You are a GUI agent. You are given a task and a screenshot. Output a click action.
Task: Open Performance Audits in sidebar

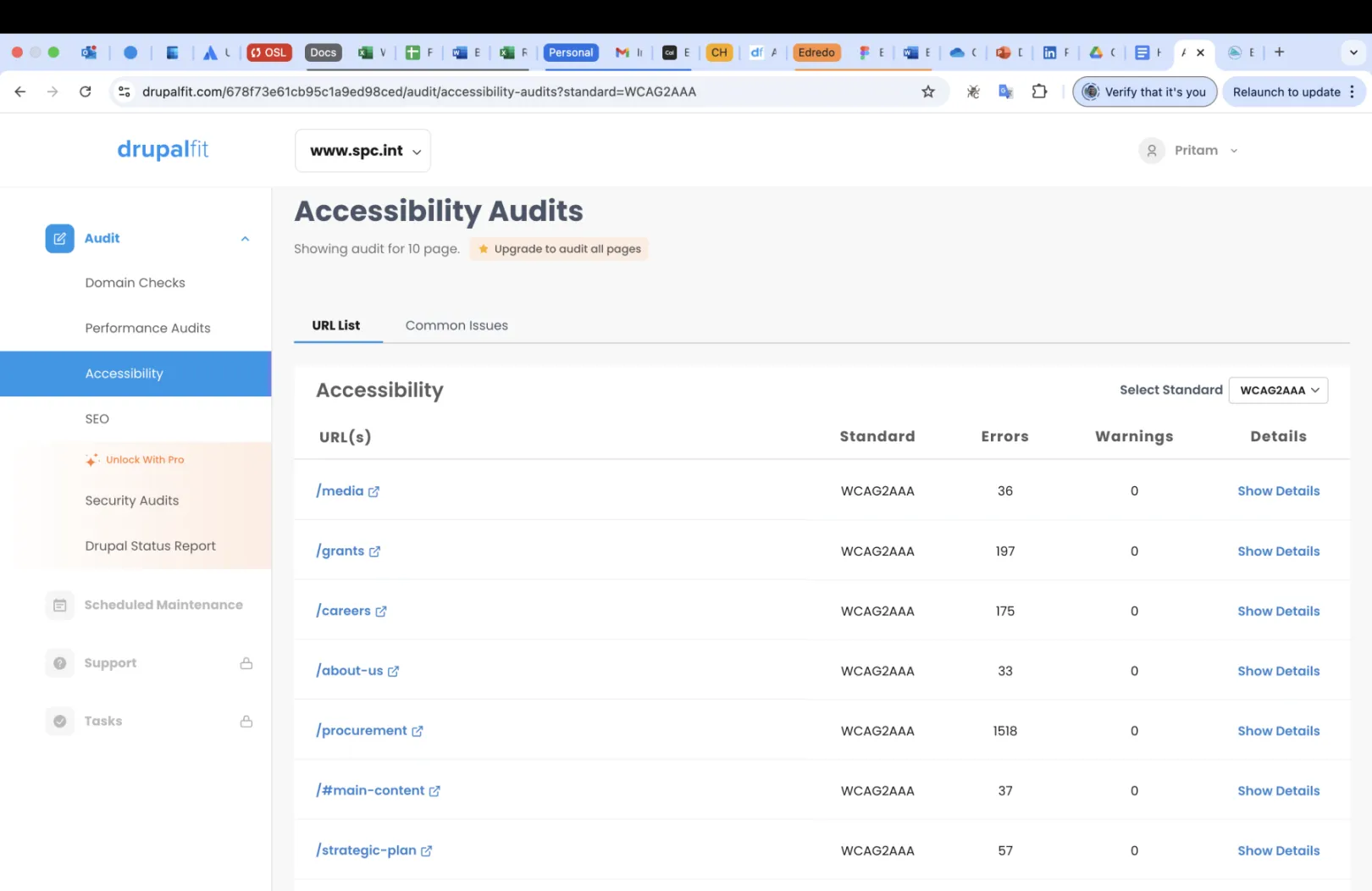pyautogui.click(x=147, y=329)
